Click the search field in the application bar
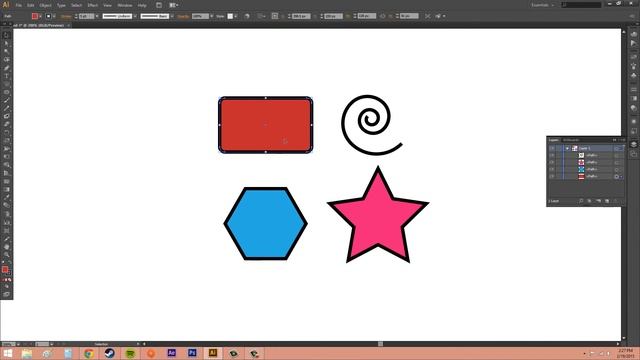640x360 pixels. point(581,5)
